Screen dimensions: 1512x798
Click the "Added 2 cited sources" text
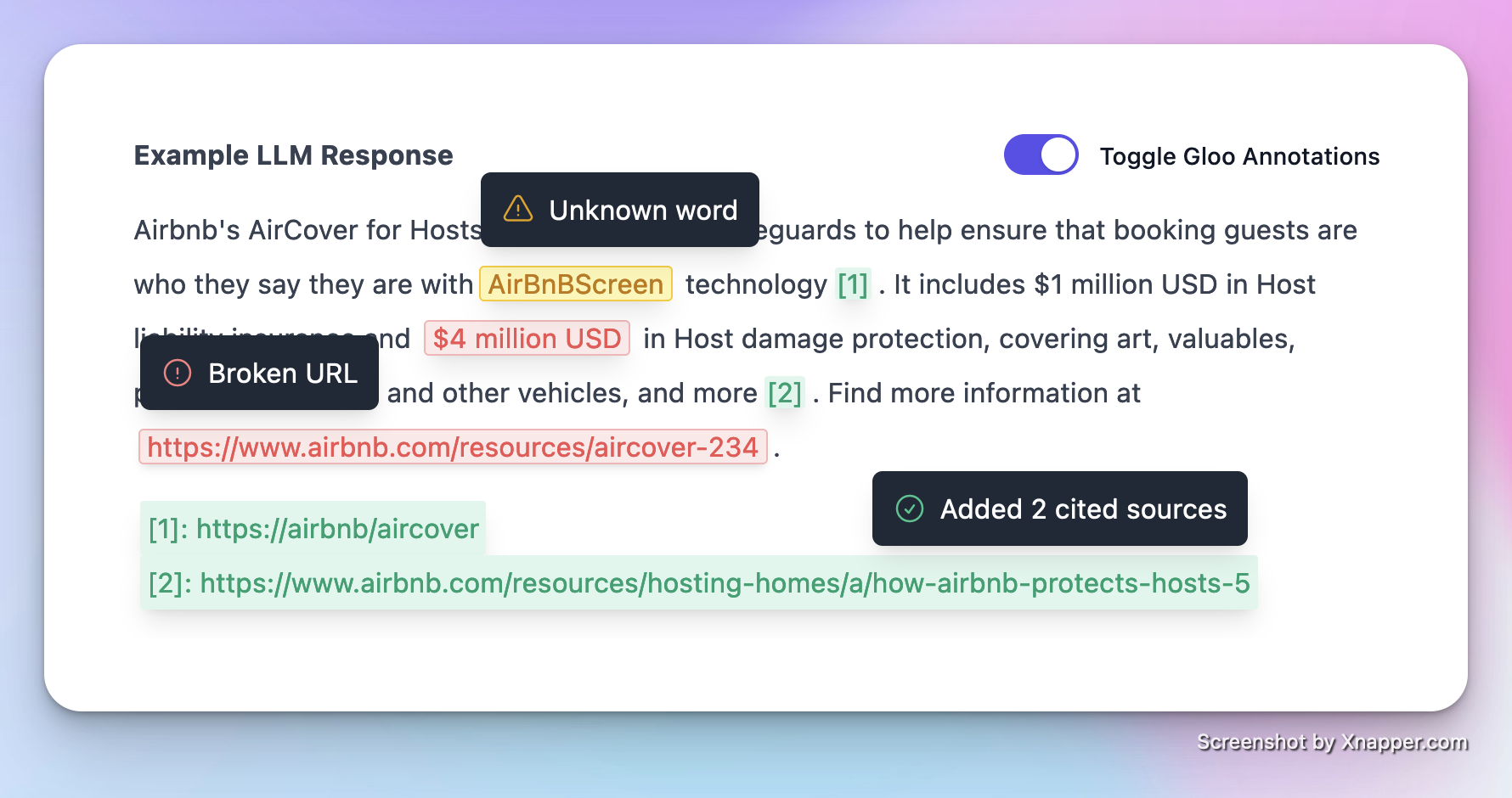click(1083, 509)
